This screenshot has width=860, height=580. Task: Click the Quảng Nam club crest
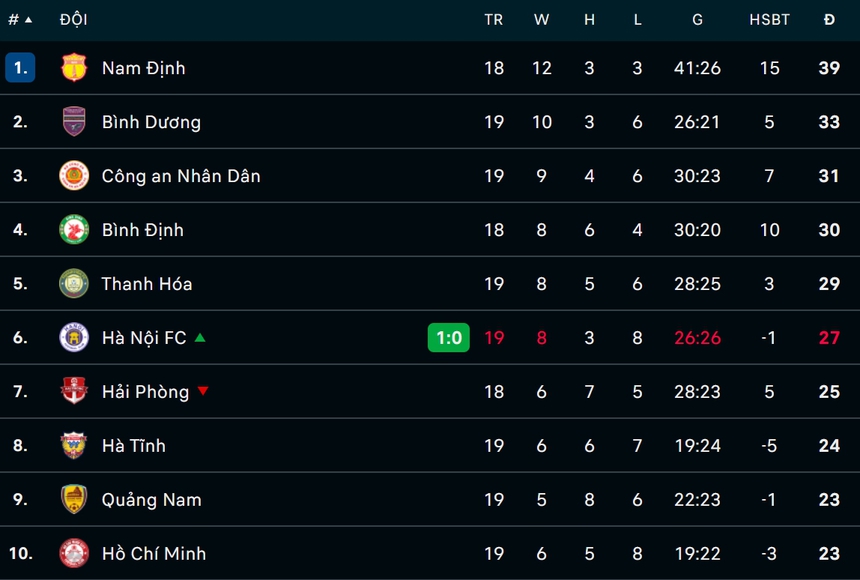pos(74,500)
